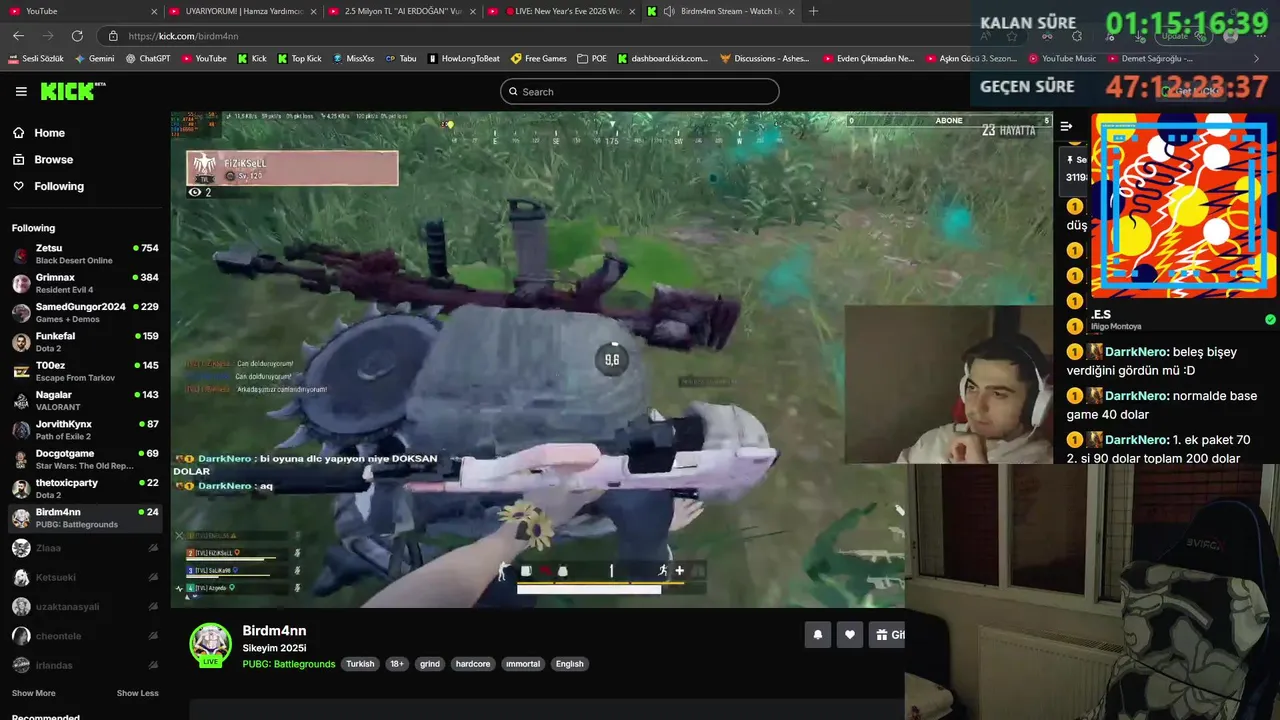
Task: Open HowLongToBeat bookmark
Action: click(x=464, y=58)
